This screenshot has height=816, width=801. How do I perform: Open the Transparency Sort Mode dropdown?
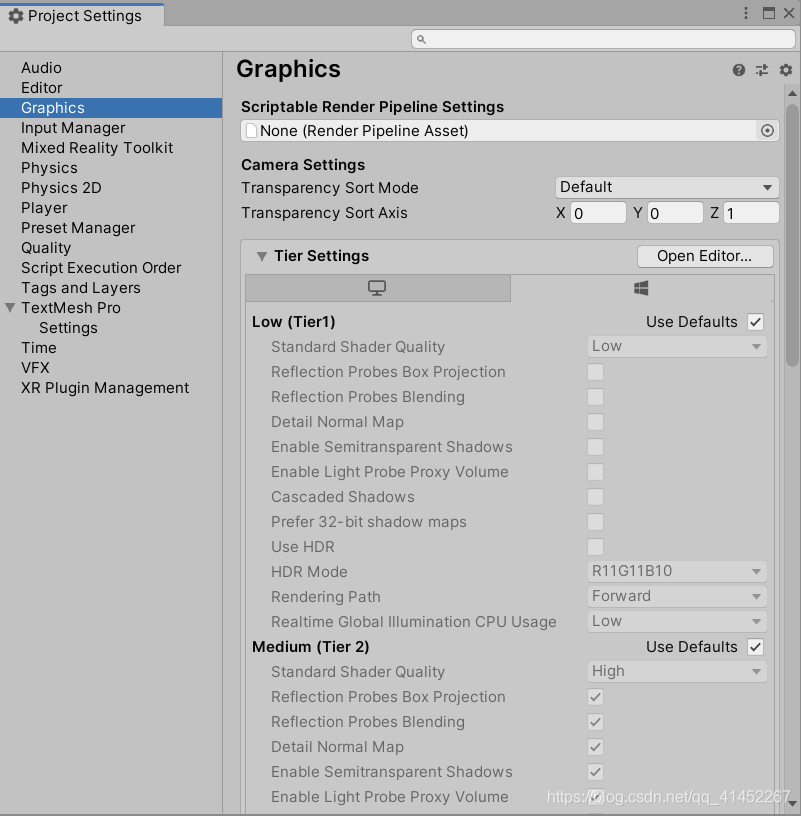(666, 187)
